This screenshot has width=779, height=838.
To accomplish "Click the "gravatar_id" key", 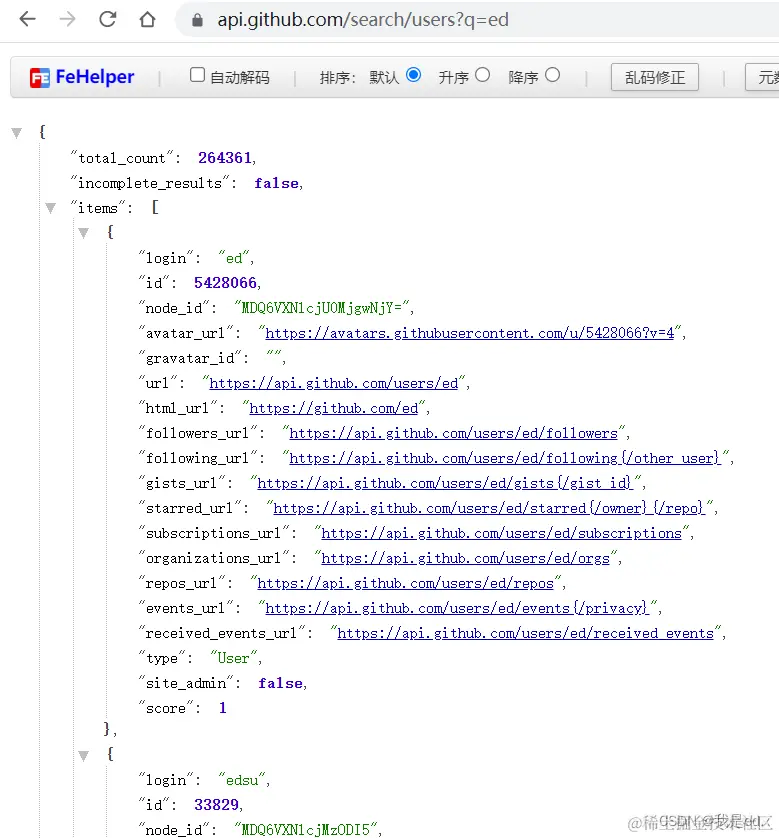I will pyautogui.click(x=190, y=358).
